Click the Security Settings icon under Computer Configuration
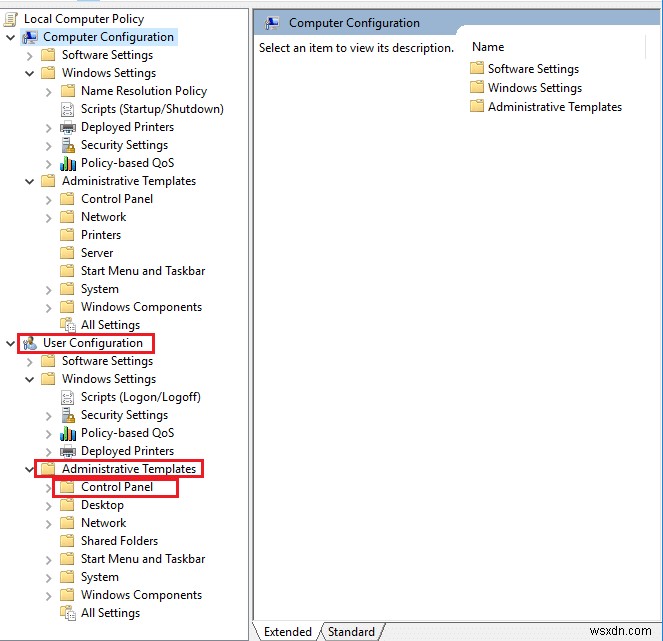The height and width of the screenshot is (641, 663). (x=68, y=145)
